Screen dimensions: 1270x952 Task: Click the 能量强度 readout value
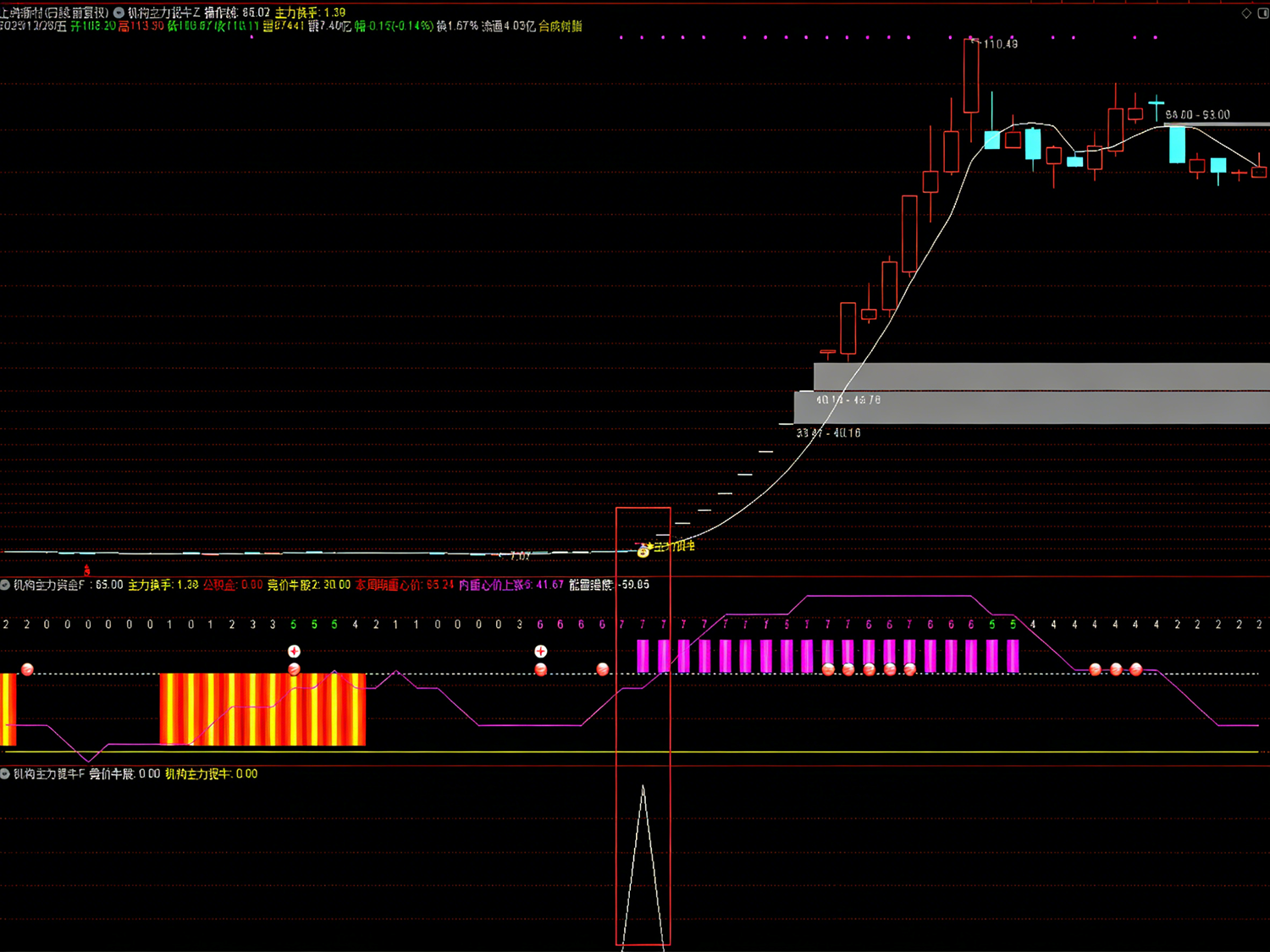(610, 585)
